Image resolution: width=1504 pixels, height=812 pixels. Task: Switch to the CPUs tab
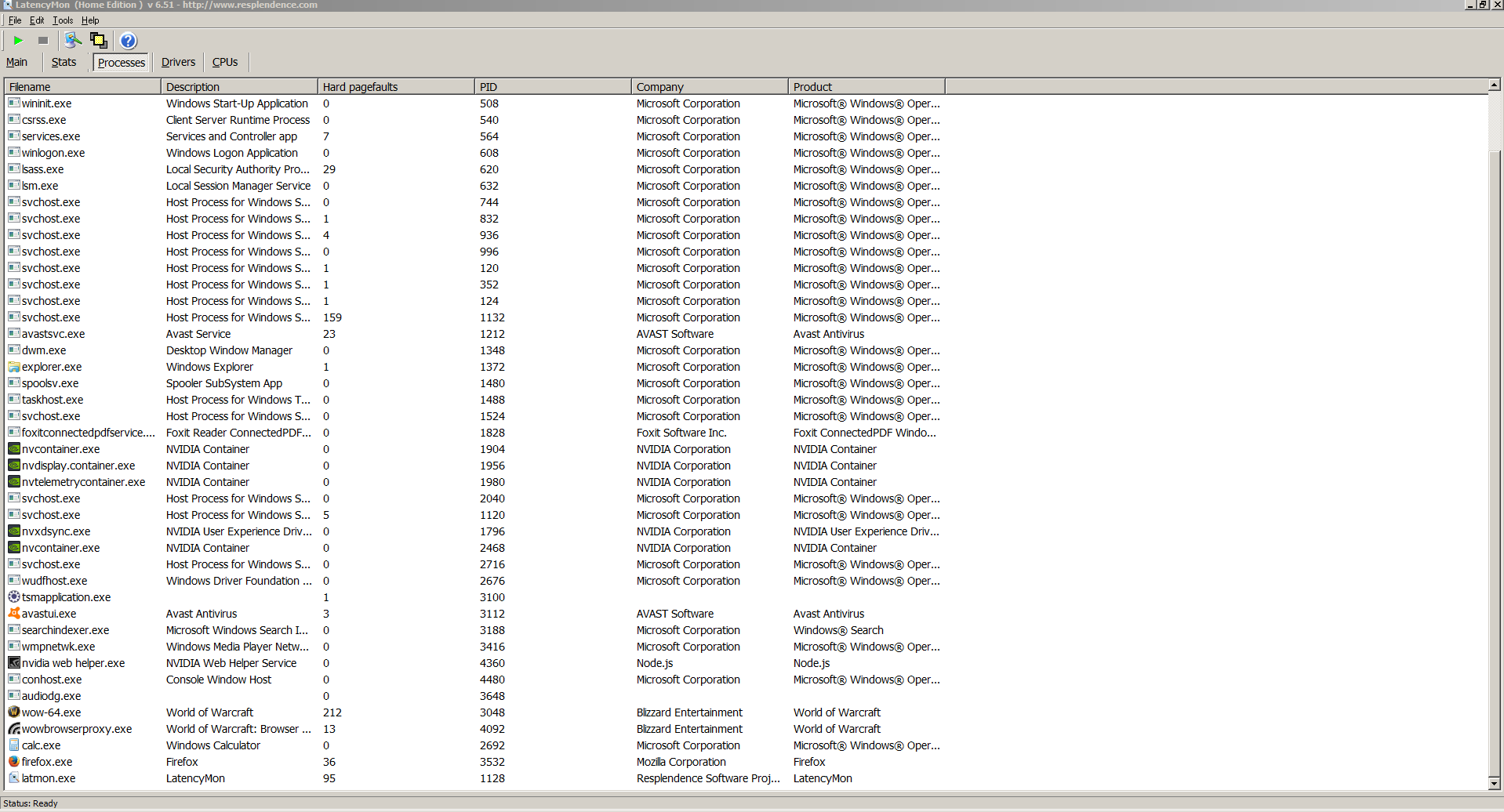225,62
